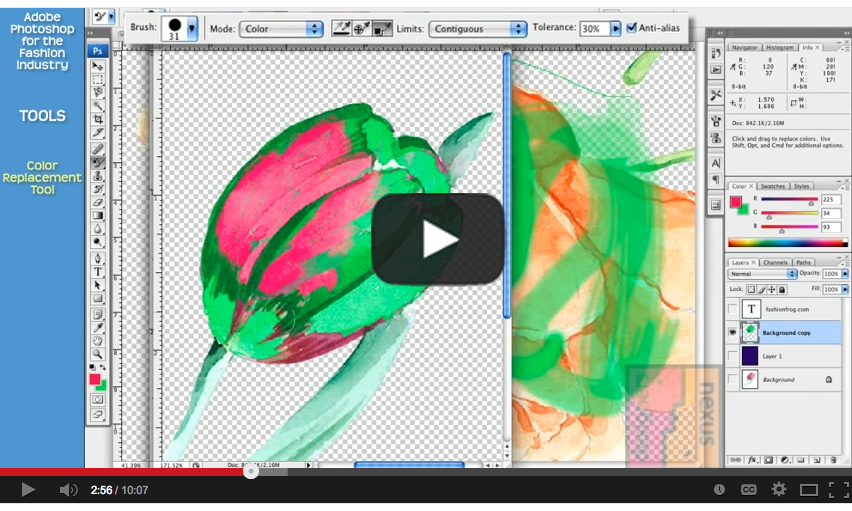Mute the video with speaker icon
Screen dimensions: 852x511
point(68,490)
